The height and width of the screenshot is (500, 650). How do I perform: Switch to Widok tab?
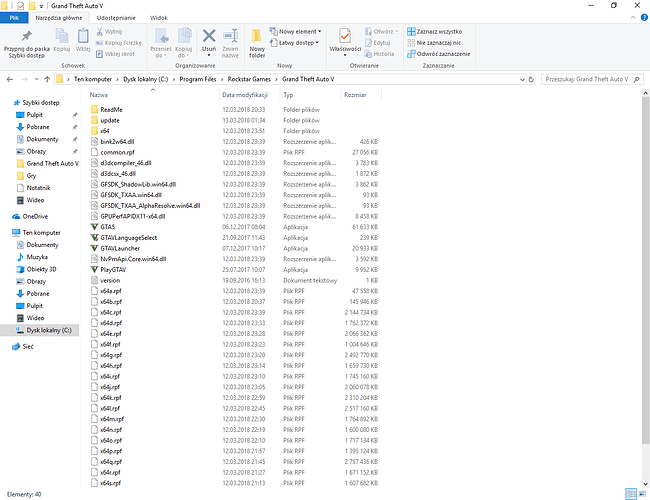point(159,18)
